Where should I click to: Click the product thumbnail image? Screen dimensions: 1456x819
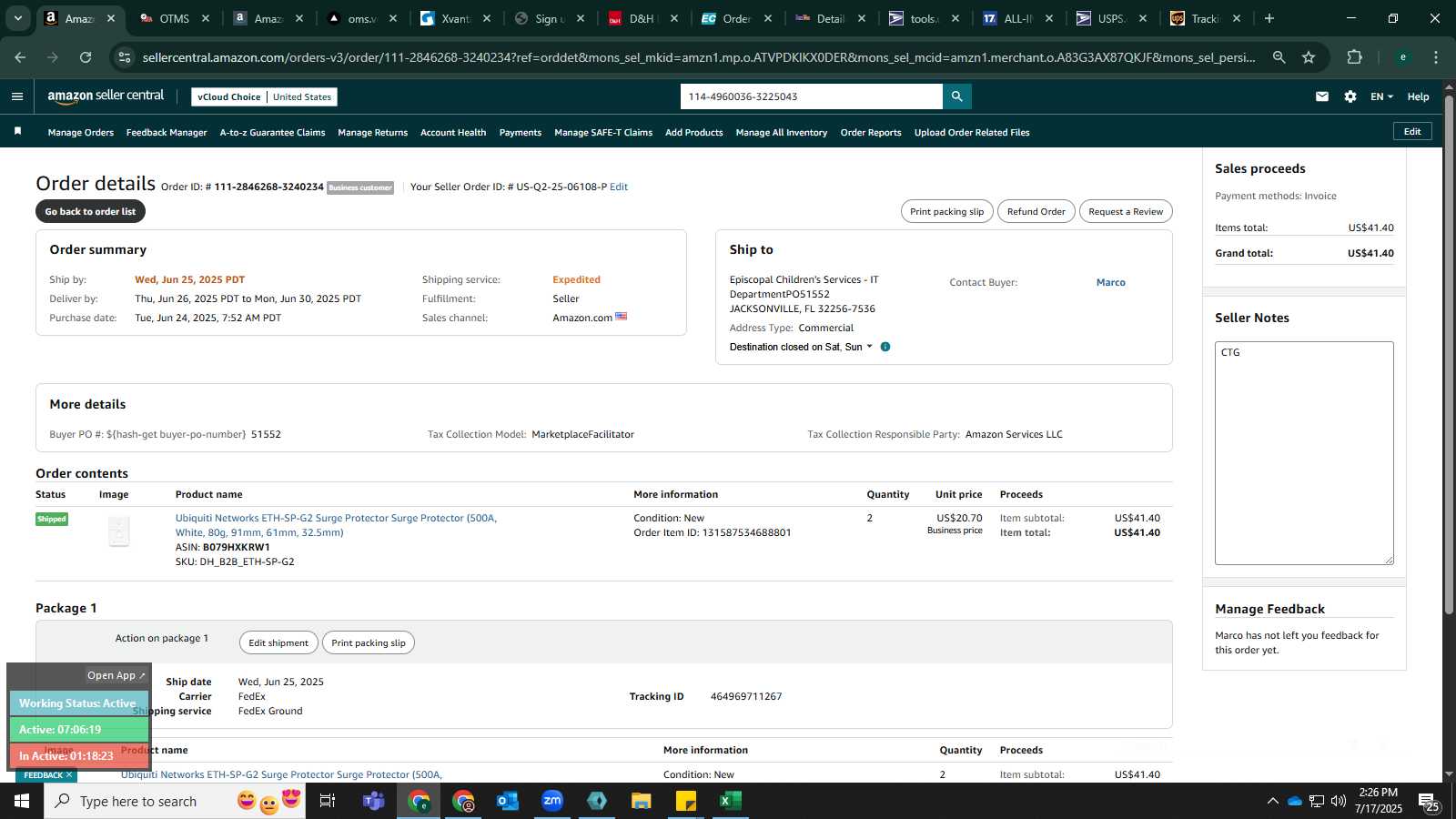(118, 531)
